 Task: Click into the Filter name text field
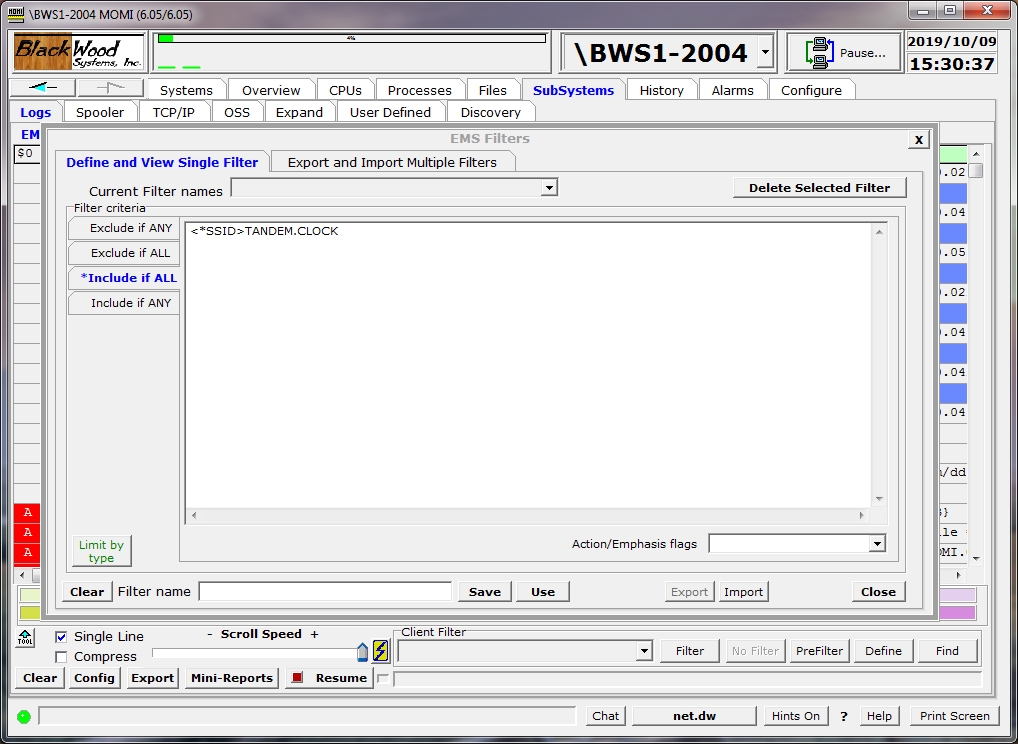[x=325, y=592]
